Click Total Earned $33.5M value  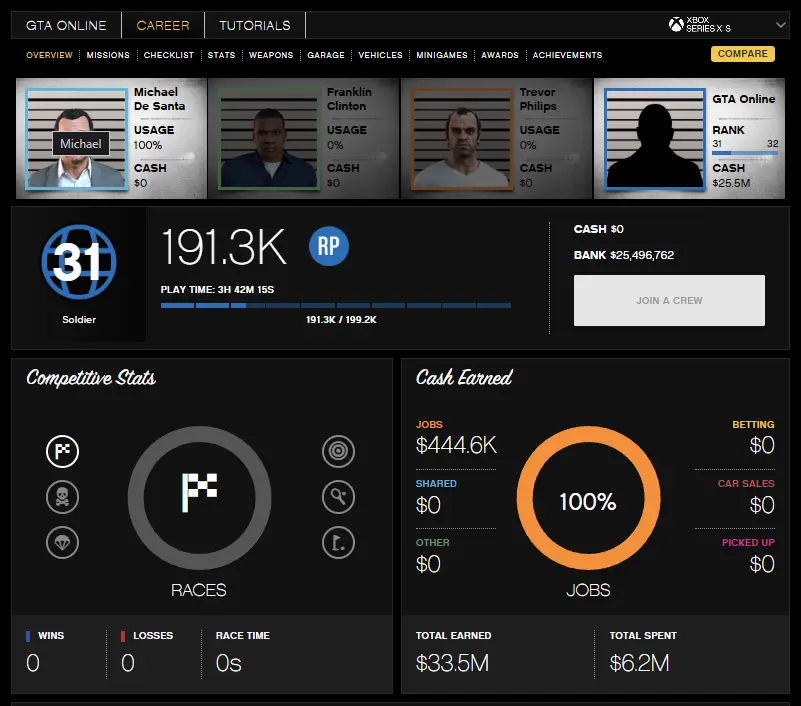(452, 663)
